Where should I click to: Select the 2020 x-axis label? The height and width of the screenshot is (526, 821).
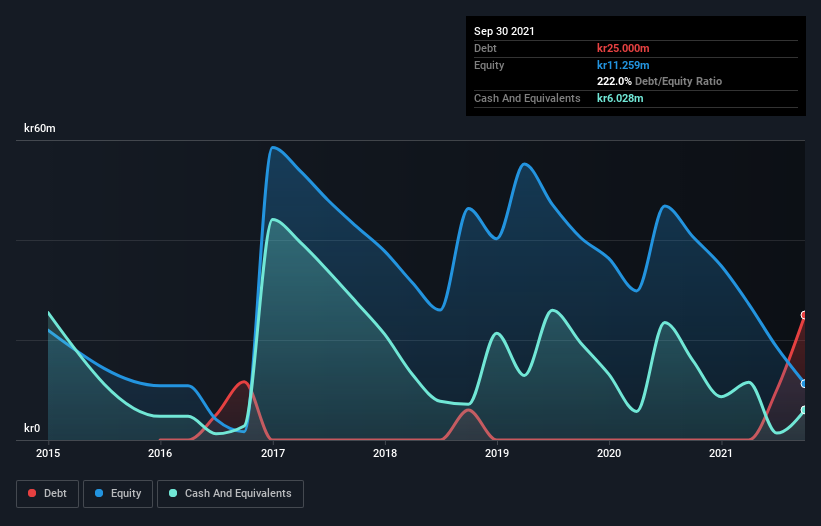point(609,453)
